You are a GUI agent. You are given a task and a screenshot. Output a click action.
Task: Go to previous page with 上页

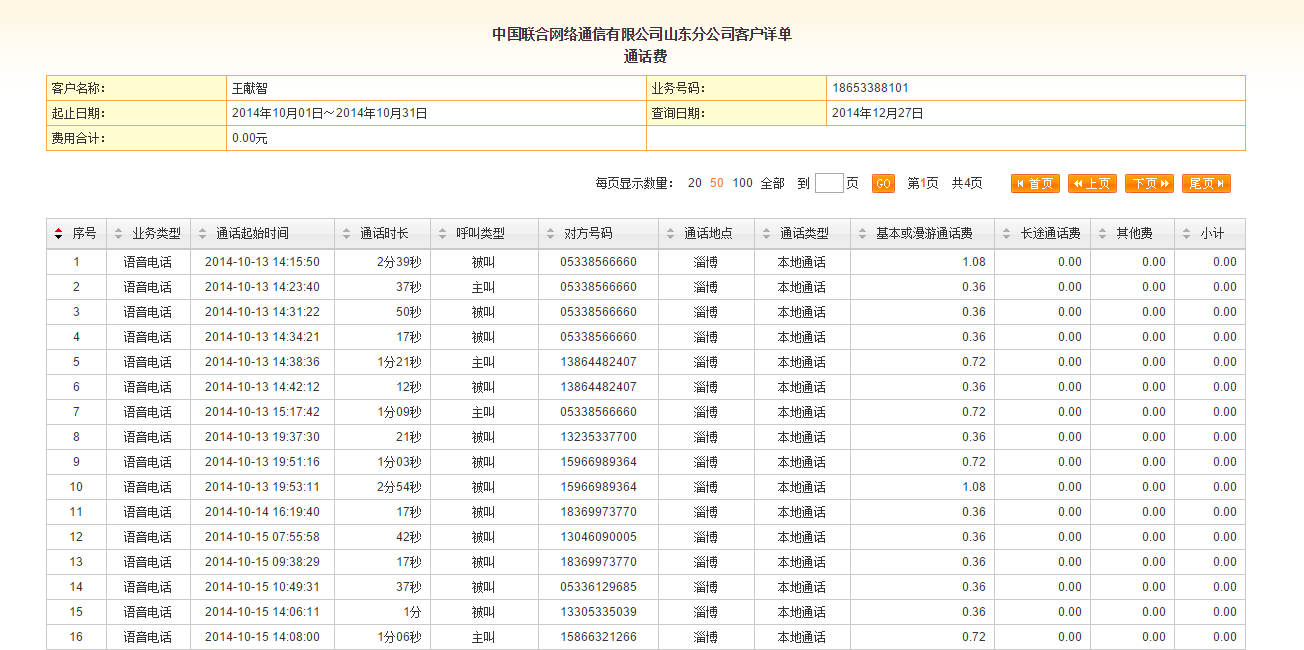tap(1092, 184)
